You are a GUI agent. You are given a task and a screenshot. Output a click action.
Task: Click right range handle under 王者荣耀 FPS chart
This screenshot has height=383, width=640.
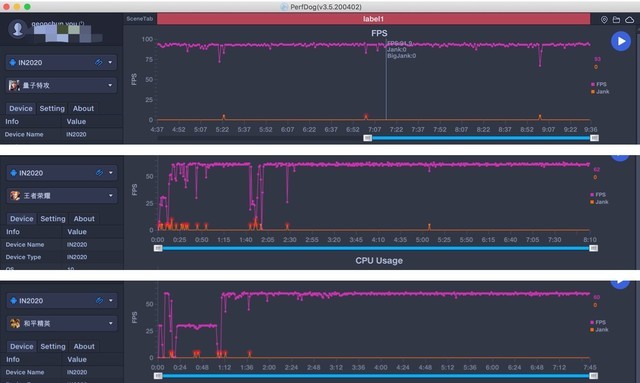tap(594, 248)
